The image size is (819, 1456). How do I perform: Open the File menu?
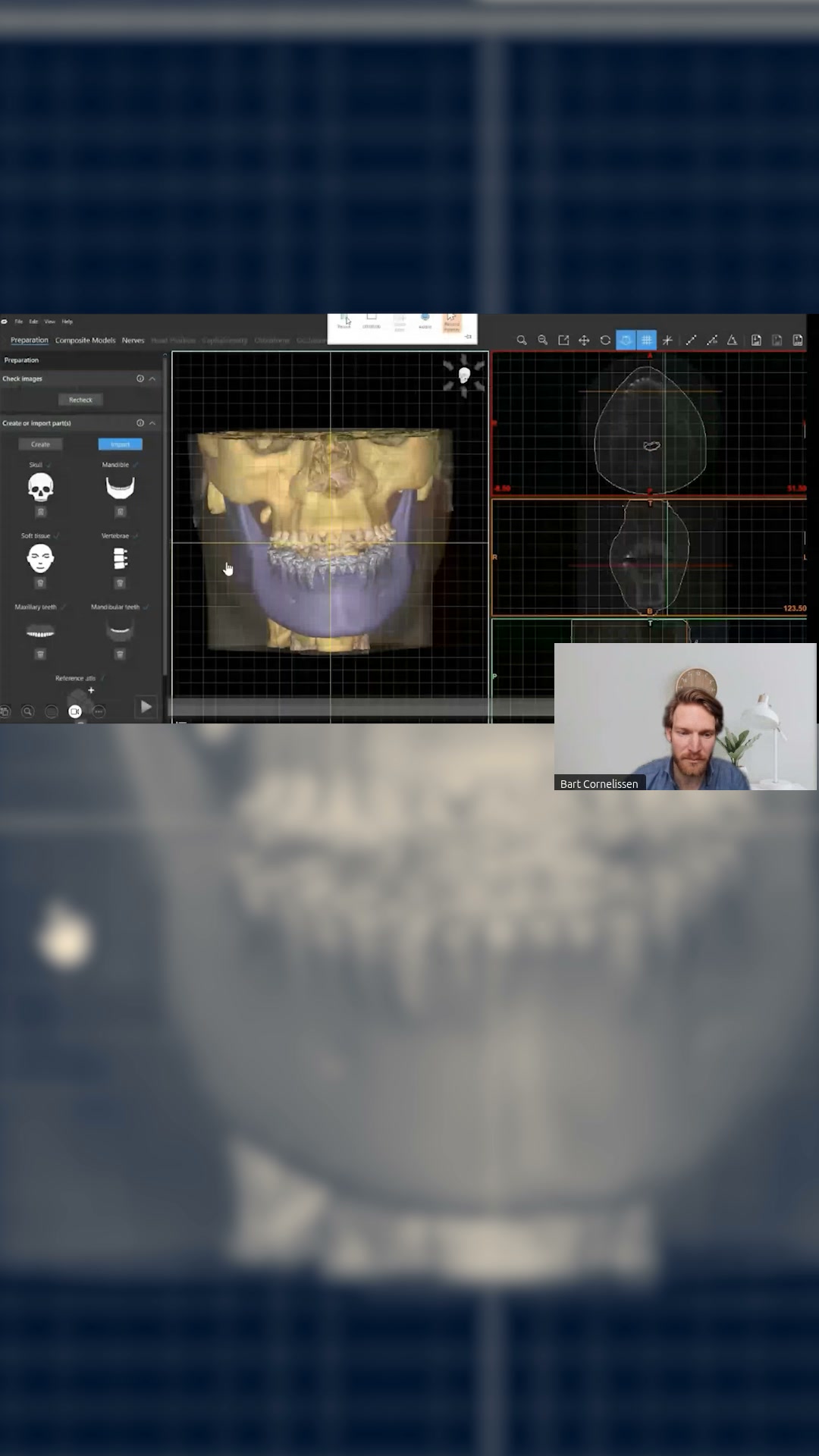point(19,322)
